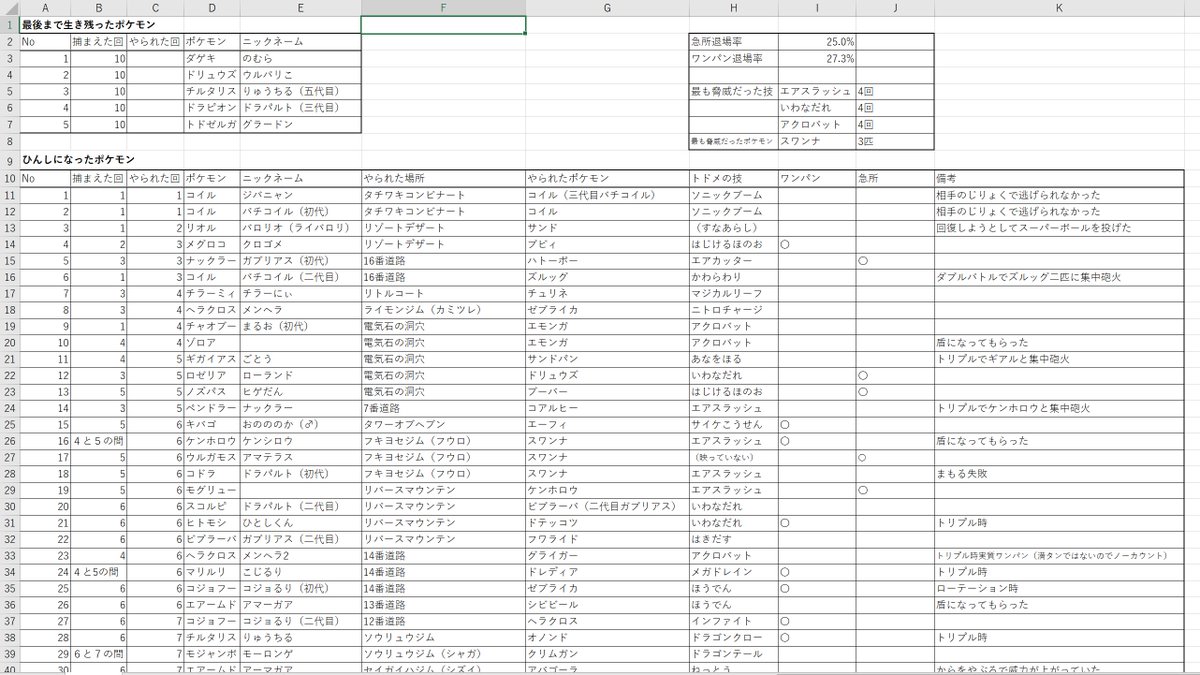The image size is (1200, 675).
Task: Select the move cell サイケこうせん
Action: click(733, 425)
